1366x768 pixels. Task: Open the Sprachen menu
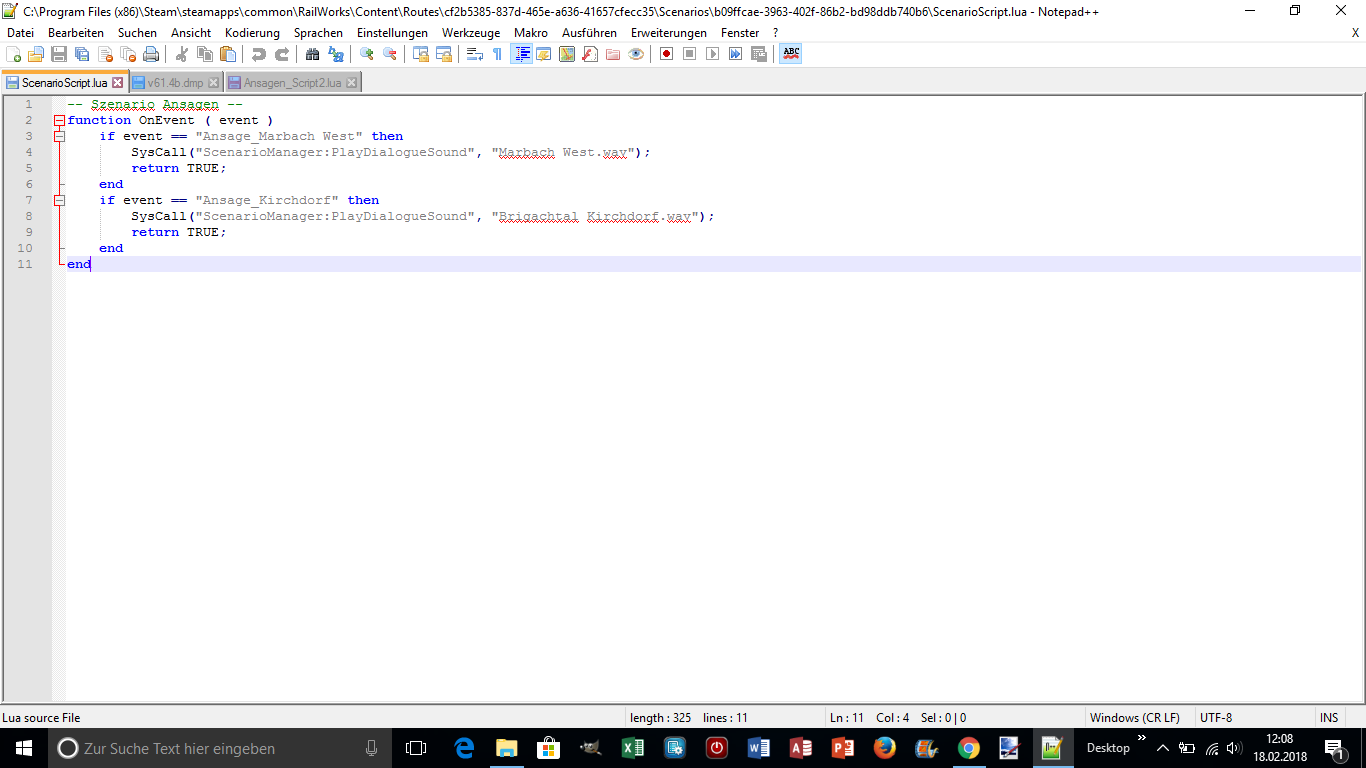point(318,33)
